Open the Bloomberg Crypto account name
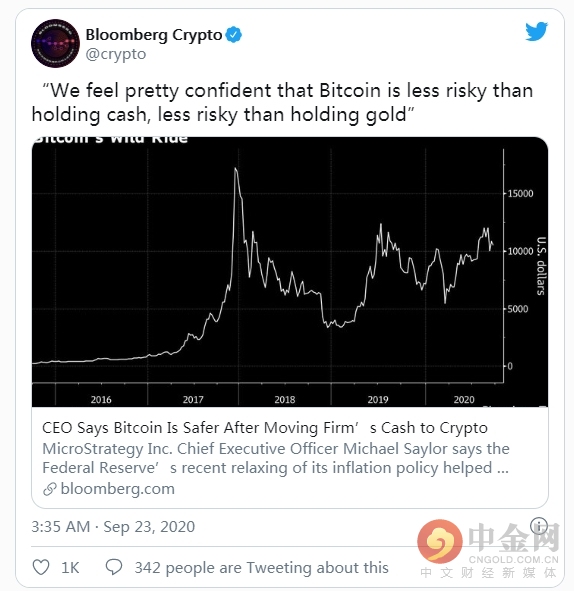This screenshot has width=574, height=591. click(154, 35)
